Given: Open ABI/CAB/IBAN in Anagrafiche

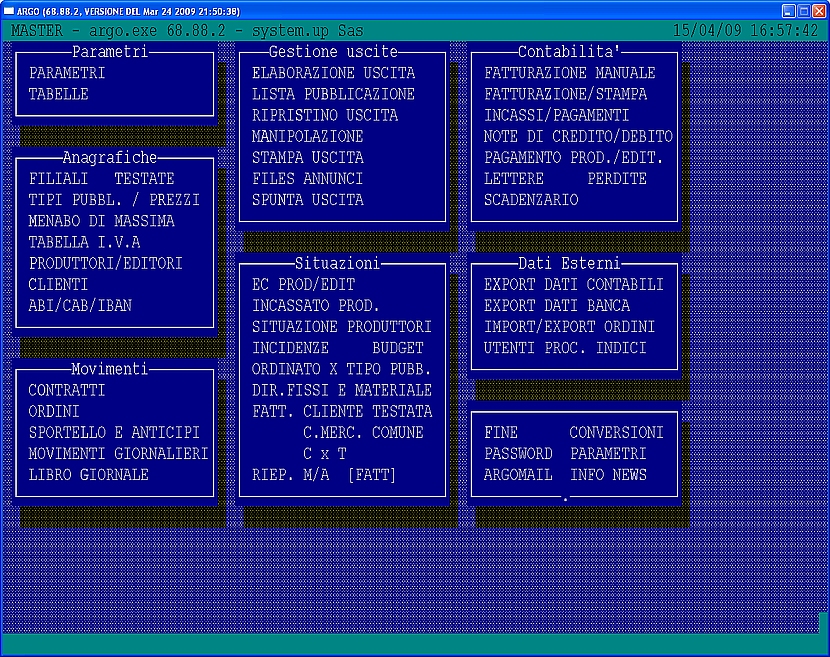Looking at the screenshot, I should 79,305.
